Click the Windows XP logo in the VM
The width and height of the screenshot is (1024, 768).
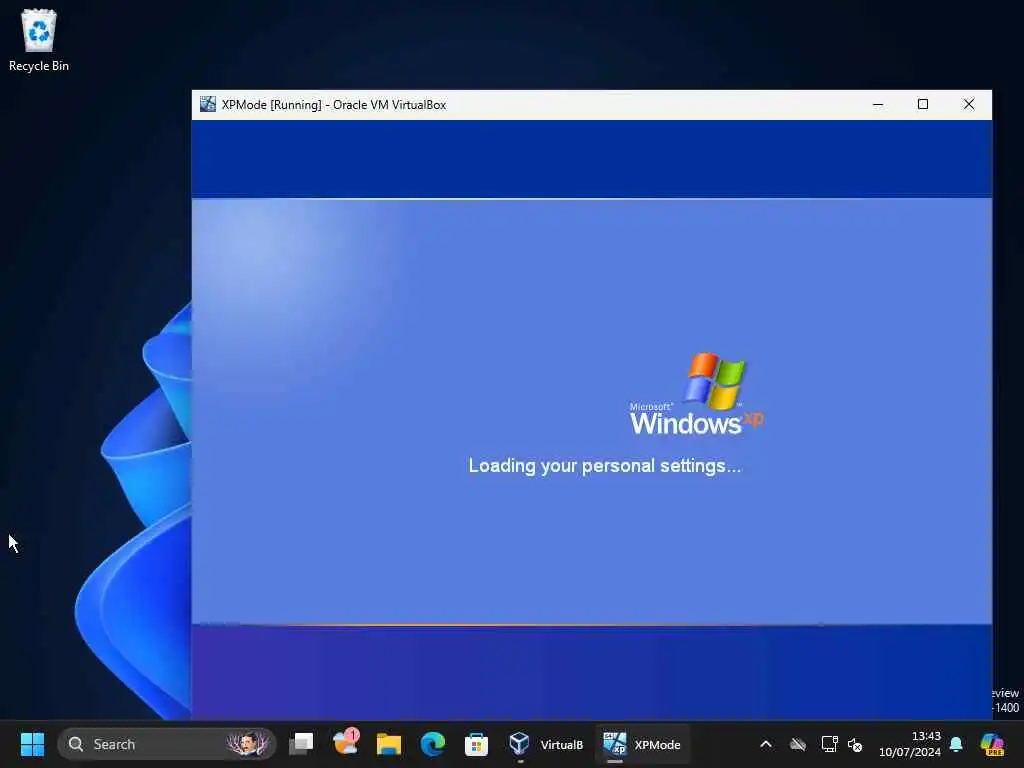pos(697,394)
